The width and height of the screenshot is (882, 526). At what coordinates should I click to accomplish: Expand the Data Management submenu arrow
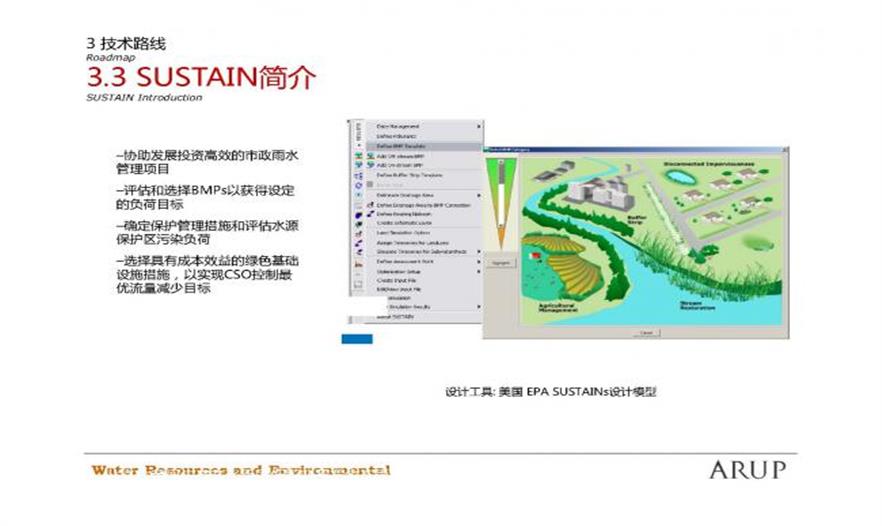[479, 126]
